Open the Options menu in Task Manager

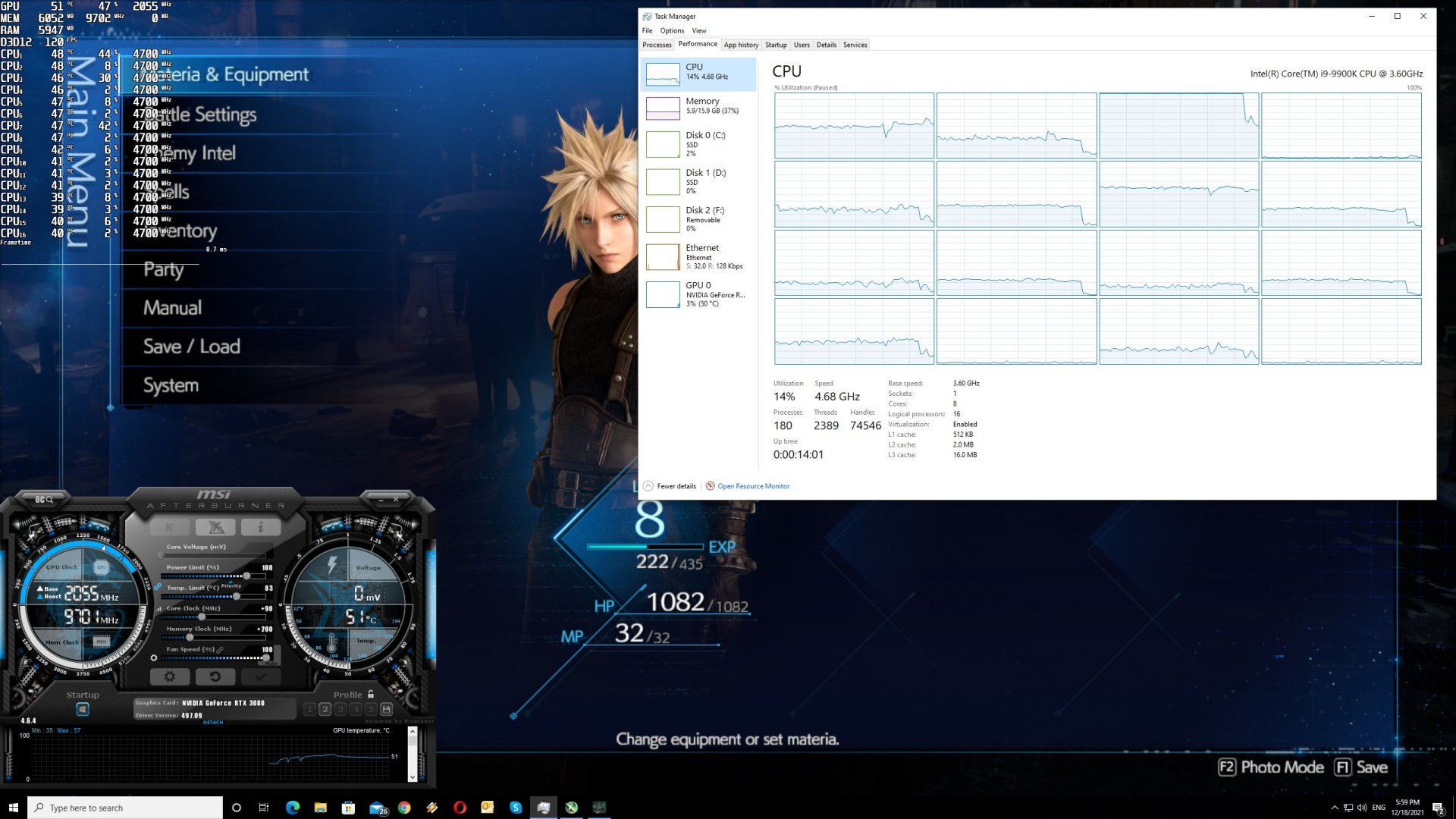point(672,30)
